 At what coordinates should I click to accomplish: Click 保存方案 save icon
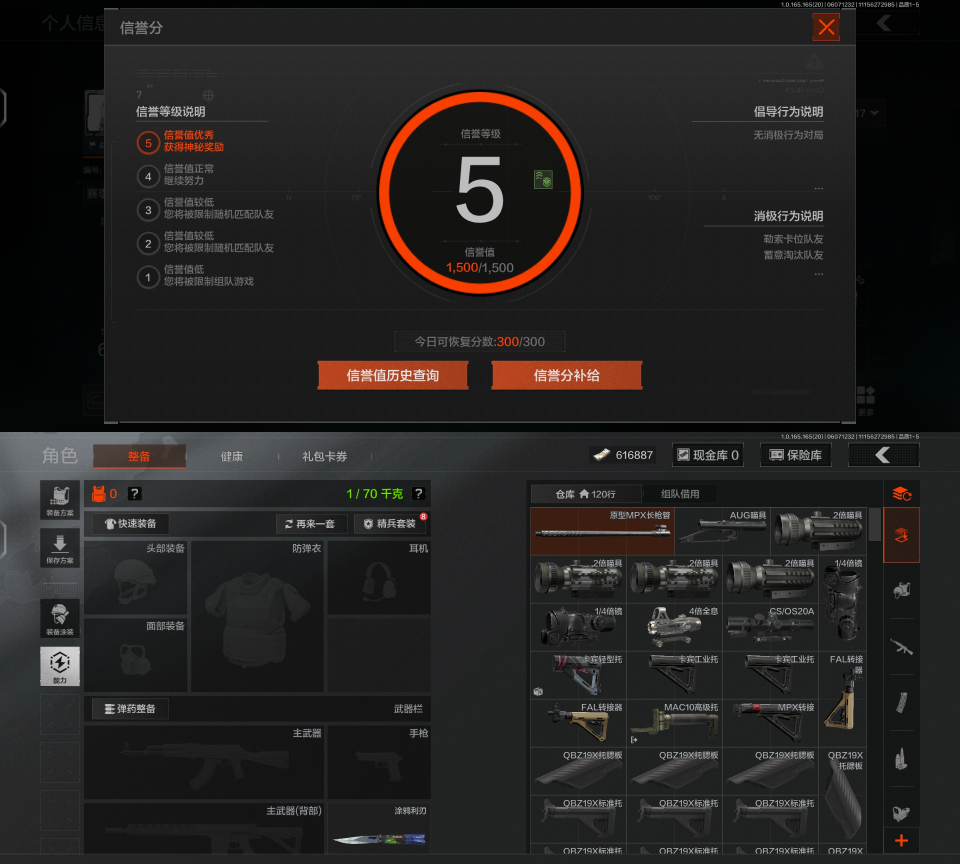(60, 548)
